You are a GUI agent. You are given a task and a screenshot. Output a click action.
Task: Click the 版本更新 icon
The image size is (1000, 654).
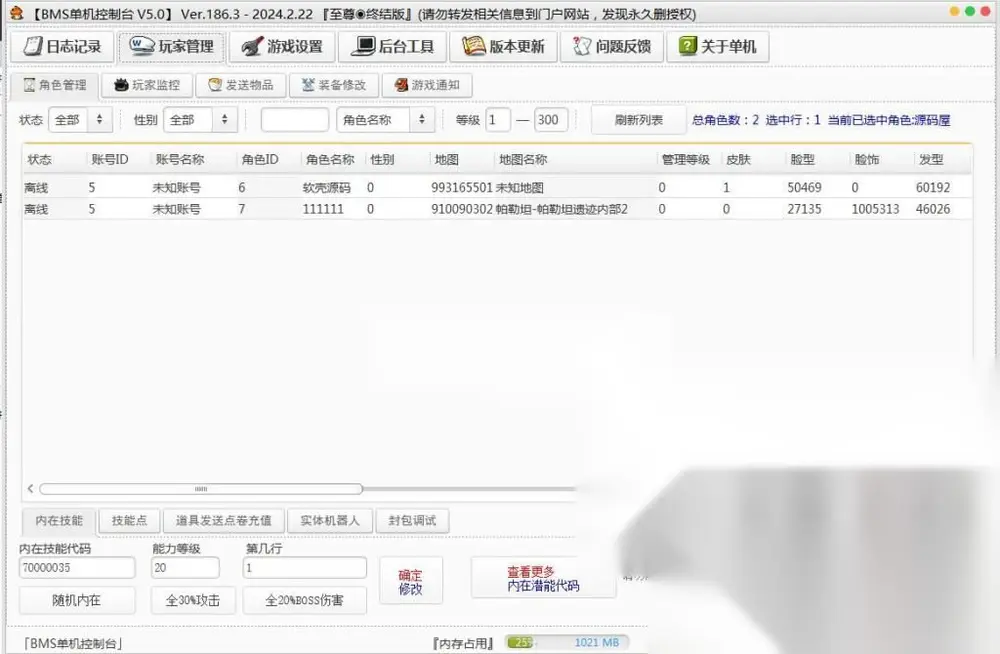(473, 46)
